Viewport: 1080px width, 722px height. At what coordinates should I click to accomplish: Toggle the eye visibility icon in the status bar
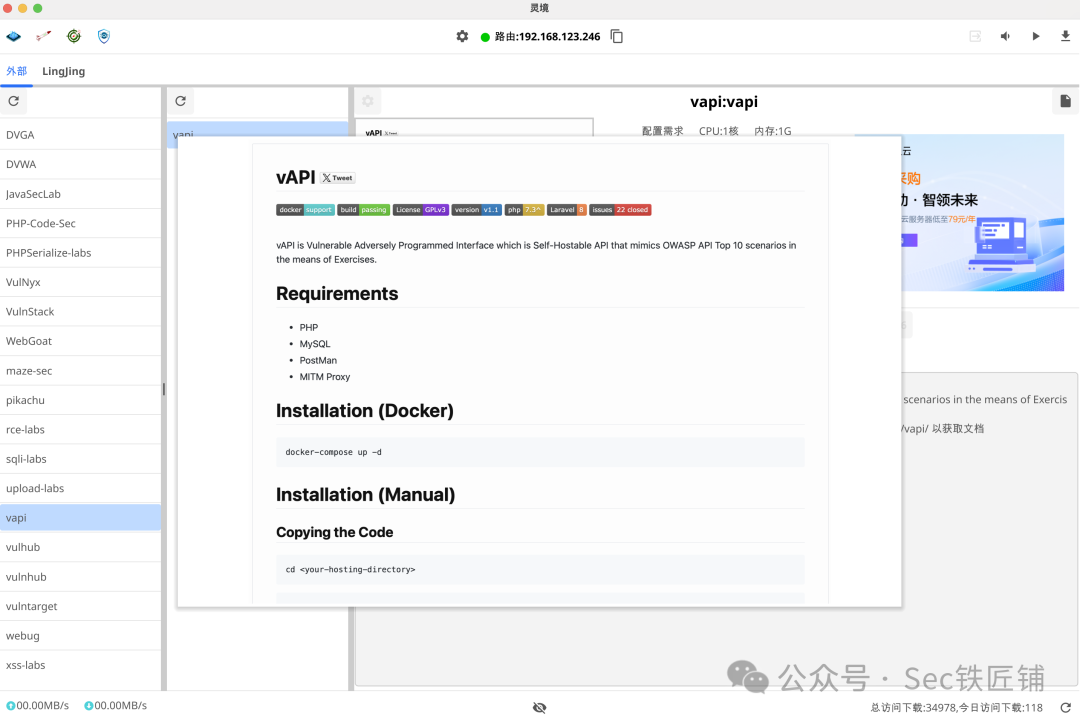coord(540,706)
